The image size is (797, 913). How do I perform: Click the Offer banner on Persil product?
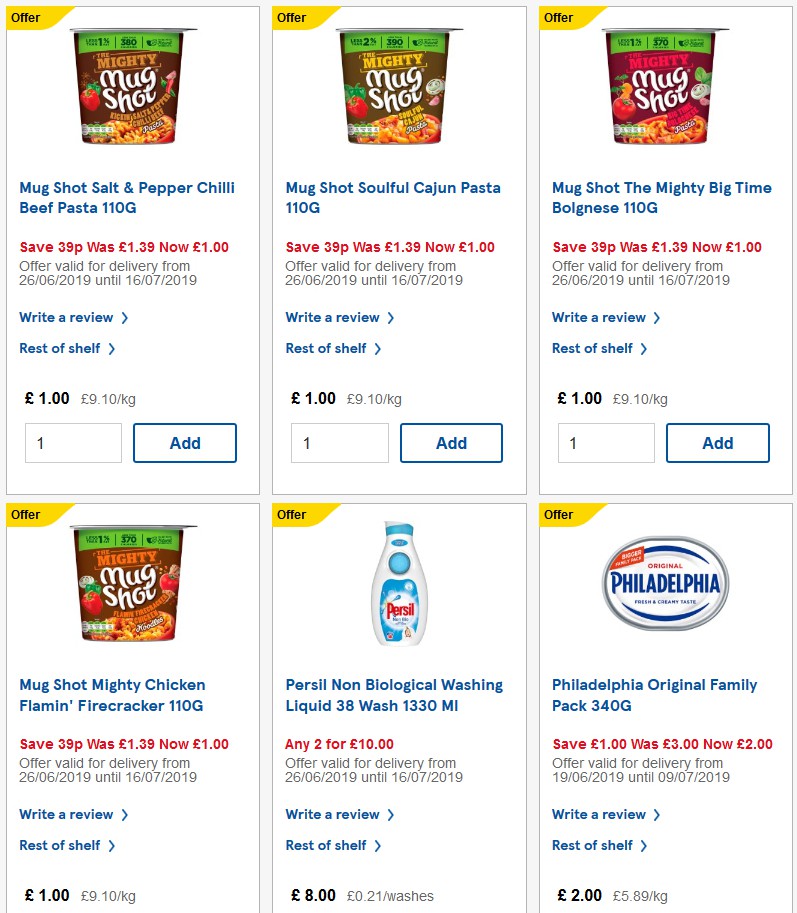point(296,515)
